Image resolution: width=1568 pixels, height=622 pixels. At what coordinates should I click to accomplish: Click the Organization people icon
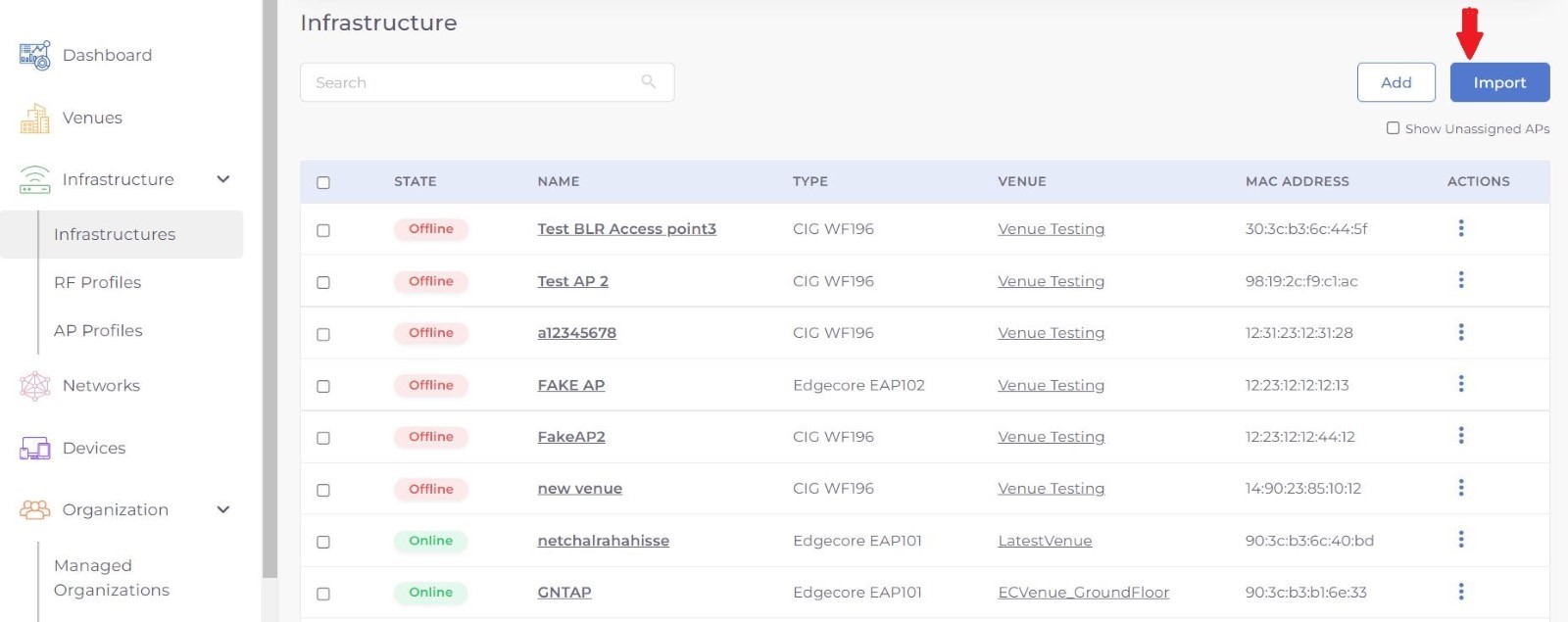click(x=35, y=509)
